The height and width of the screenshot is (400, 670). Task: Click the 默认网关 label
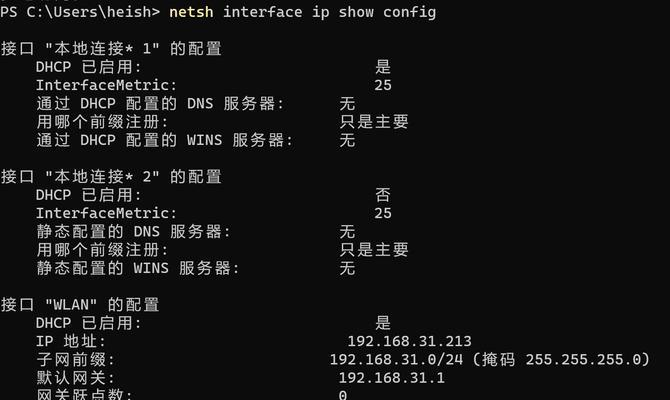[x=75, y=378]
